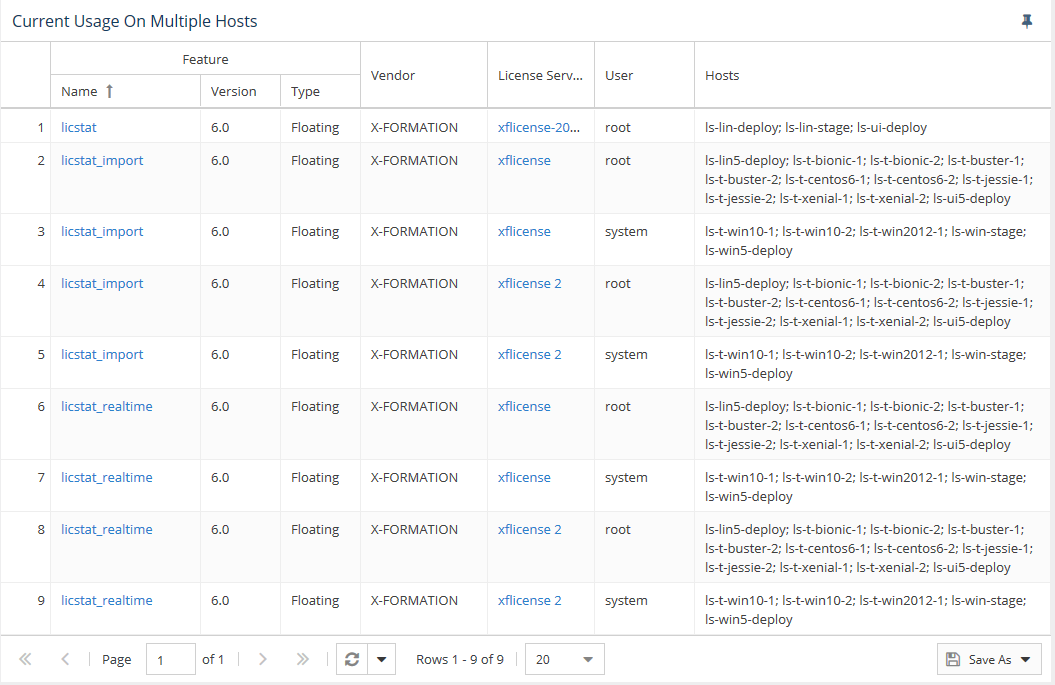Image resolution: width=1055 pixels, height=685 pixels.
Task: Open xflicense 2 server link in row 4
Action: (530, 283)
